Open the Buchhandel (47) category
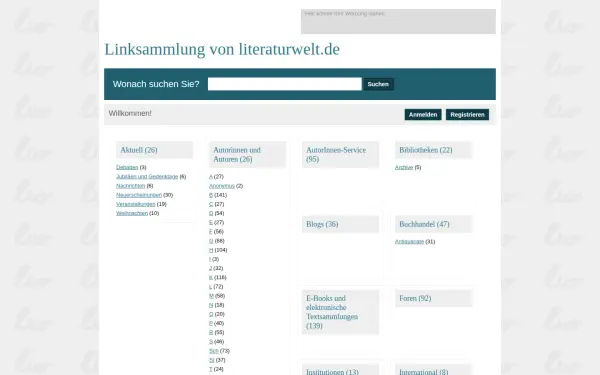The height and width of the screenshot is (375, 600). coord(424,224)
